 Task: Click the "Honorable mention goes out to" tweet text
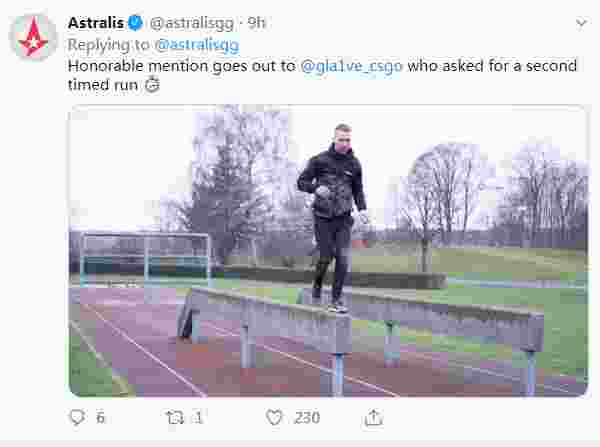182,66
